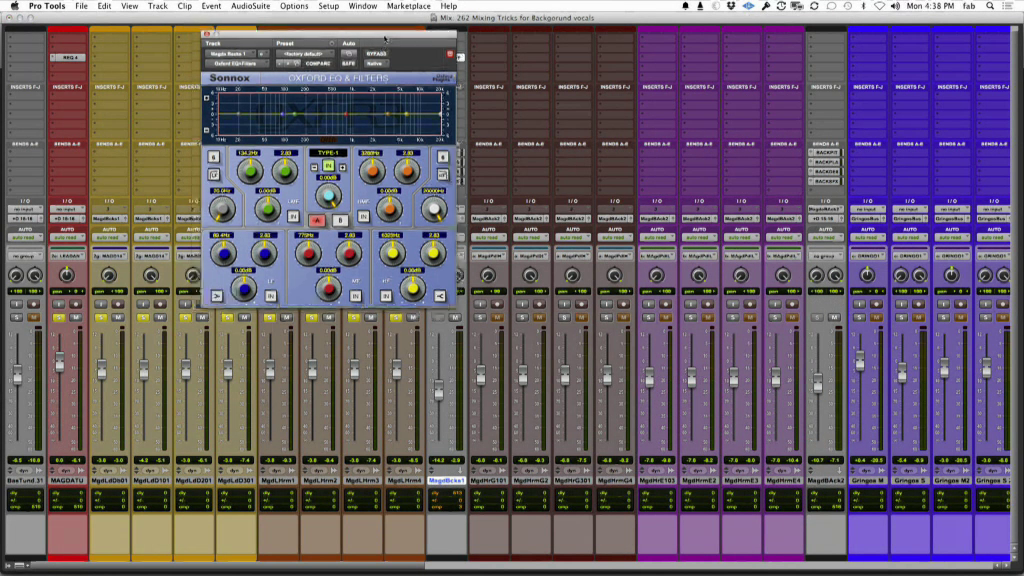1024x576 pixels.
Task: Select the A preset state button
Action: point(317,220)
